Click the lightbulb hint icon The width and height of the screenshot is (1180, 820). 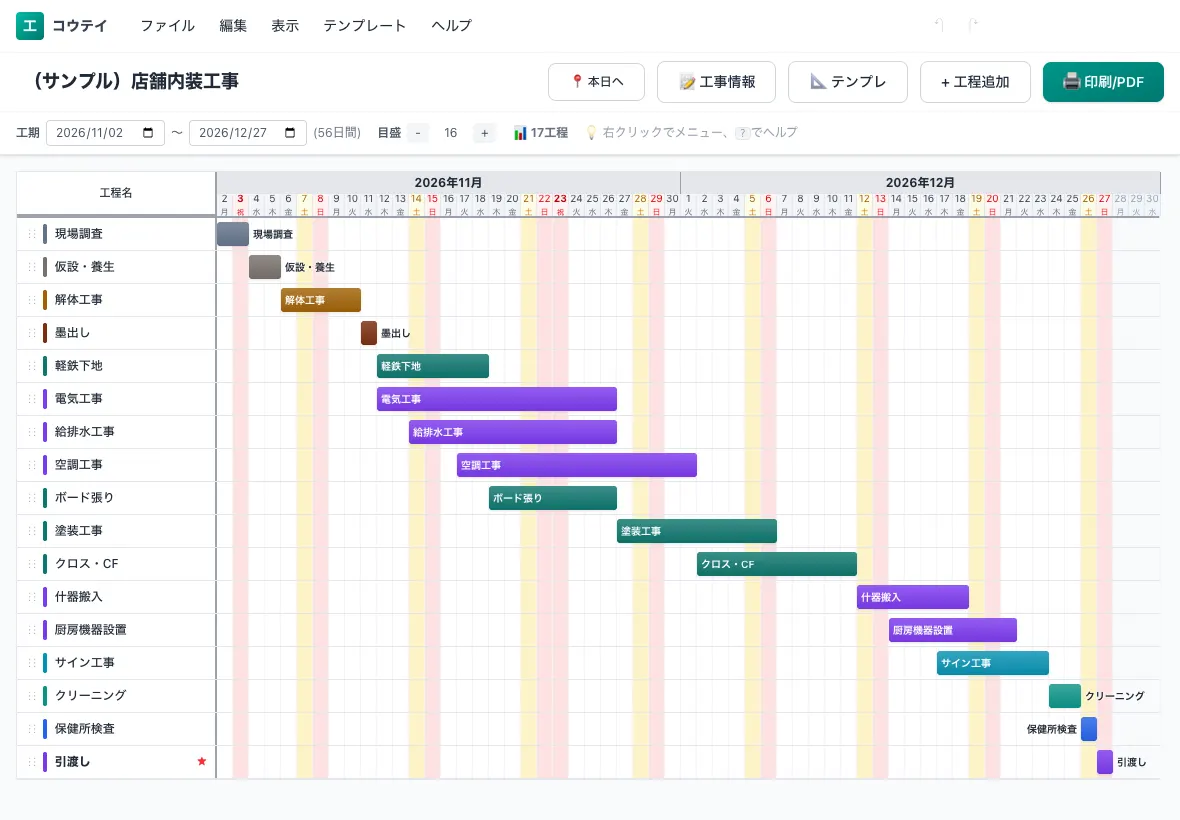coord(592,132)
